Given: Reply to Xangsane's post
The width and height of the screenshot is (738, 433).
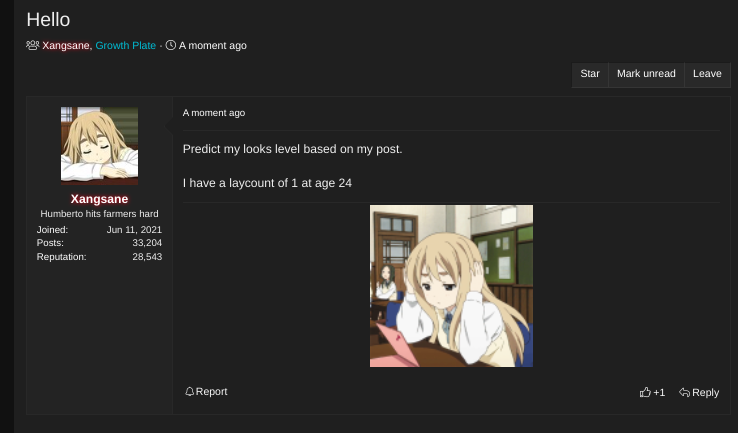Looking at the screenshot, I should pyautogui.click(x=699, y=393).
